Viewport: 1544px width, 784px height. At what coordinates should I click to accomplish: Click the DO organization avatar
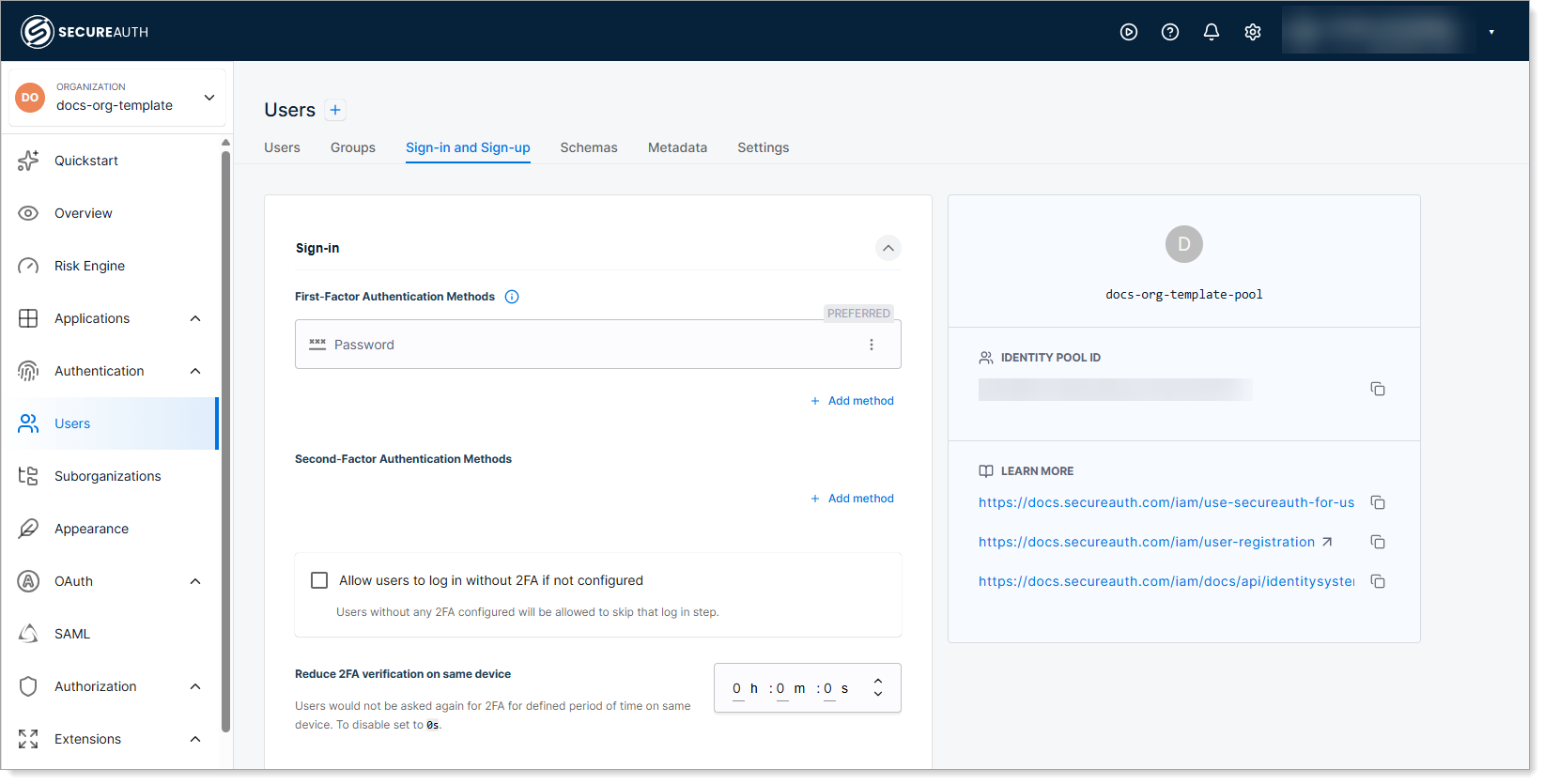coord(30,97)
